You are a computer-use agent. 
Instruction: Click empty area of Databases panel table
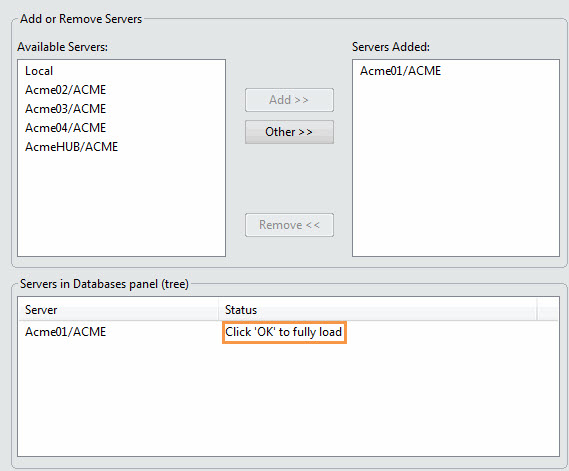pos(288,399)
